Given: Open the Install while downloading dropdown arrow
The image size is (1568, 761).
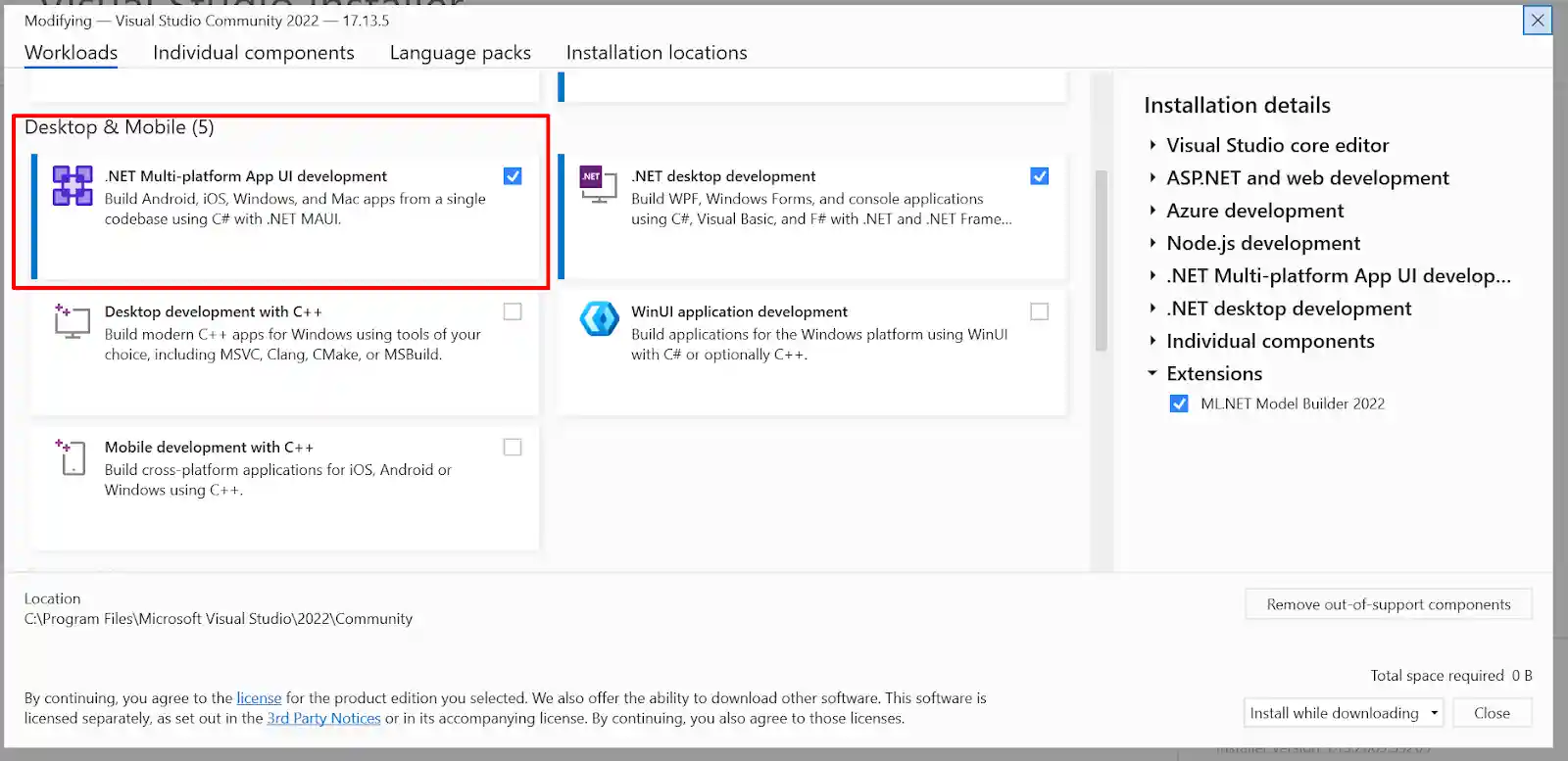Looking at the screenshot, I should pos(1434,713).
